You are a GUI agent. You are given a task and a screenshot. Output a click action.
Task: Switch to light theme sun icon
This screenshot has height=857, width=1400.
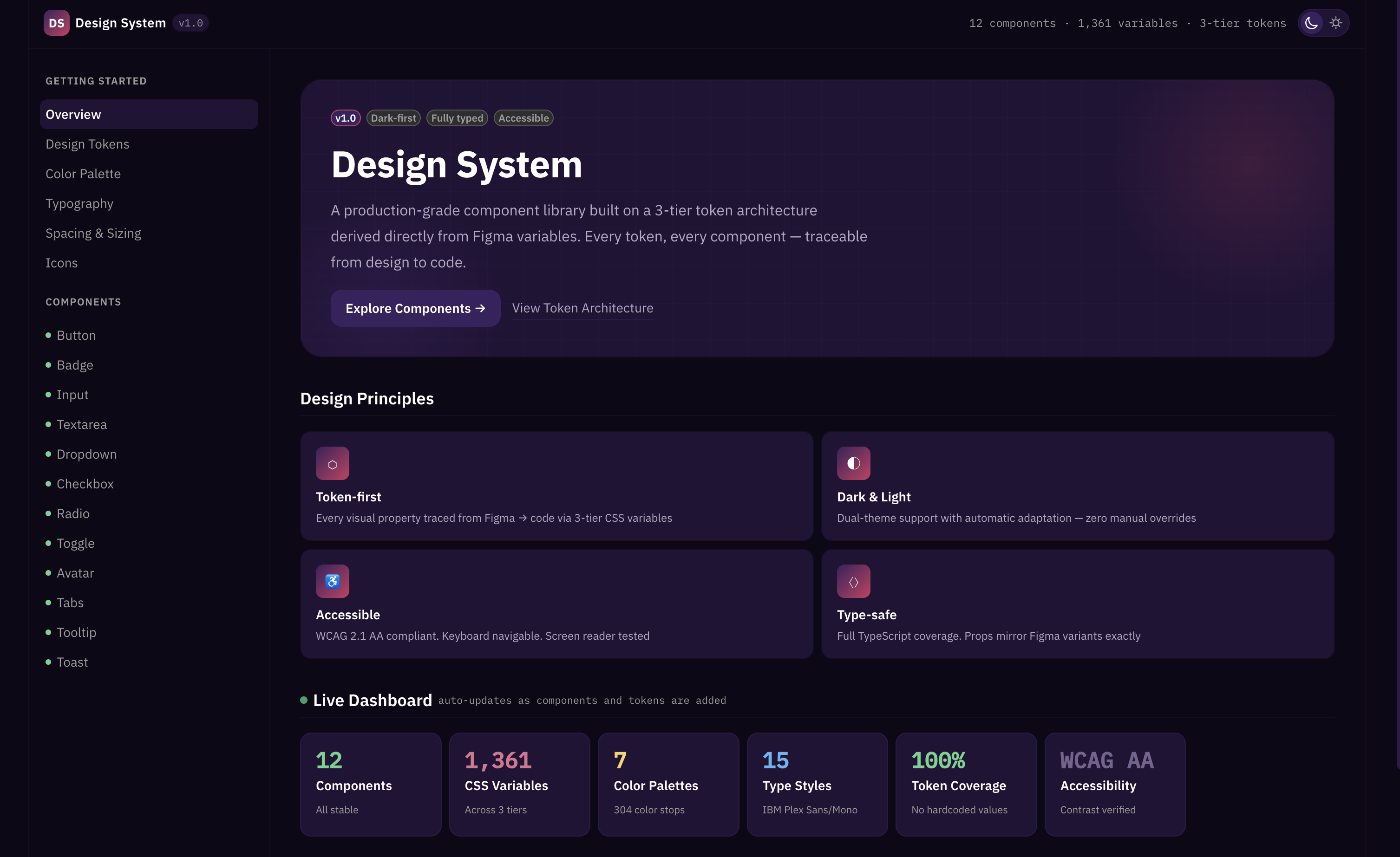pyautogui.click(x=1336, y=23)
